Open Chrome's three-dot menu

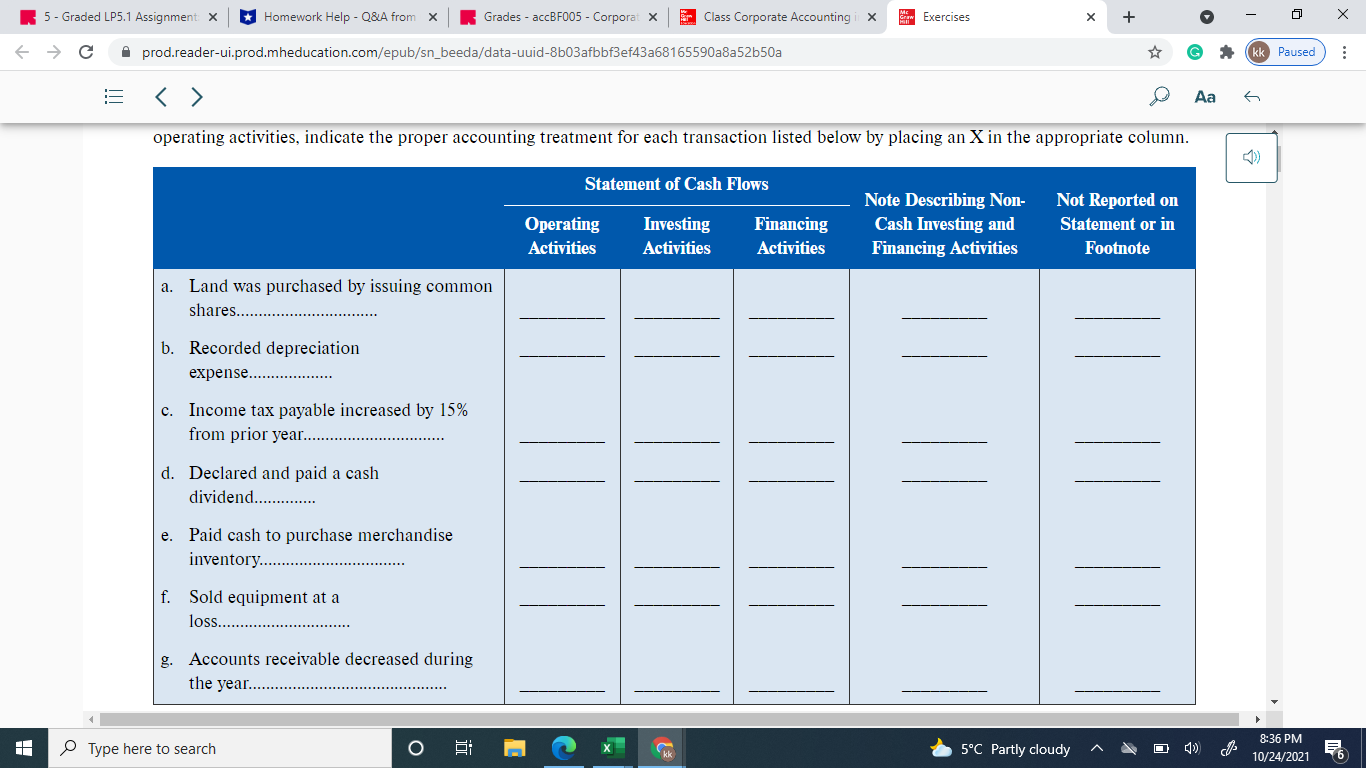tap(1345, 52)
